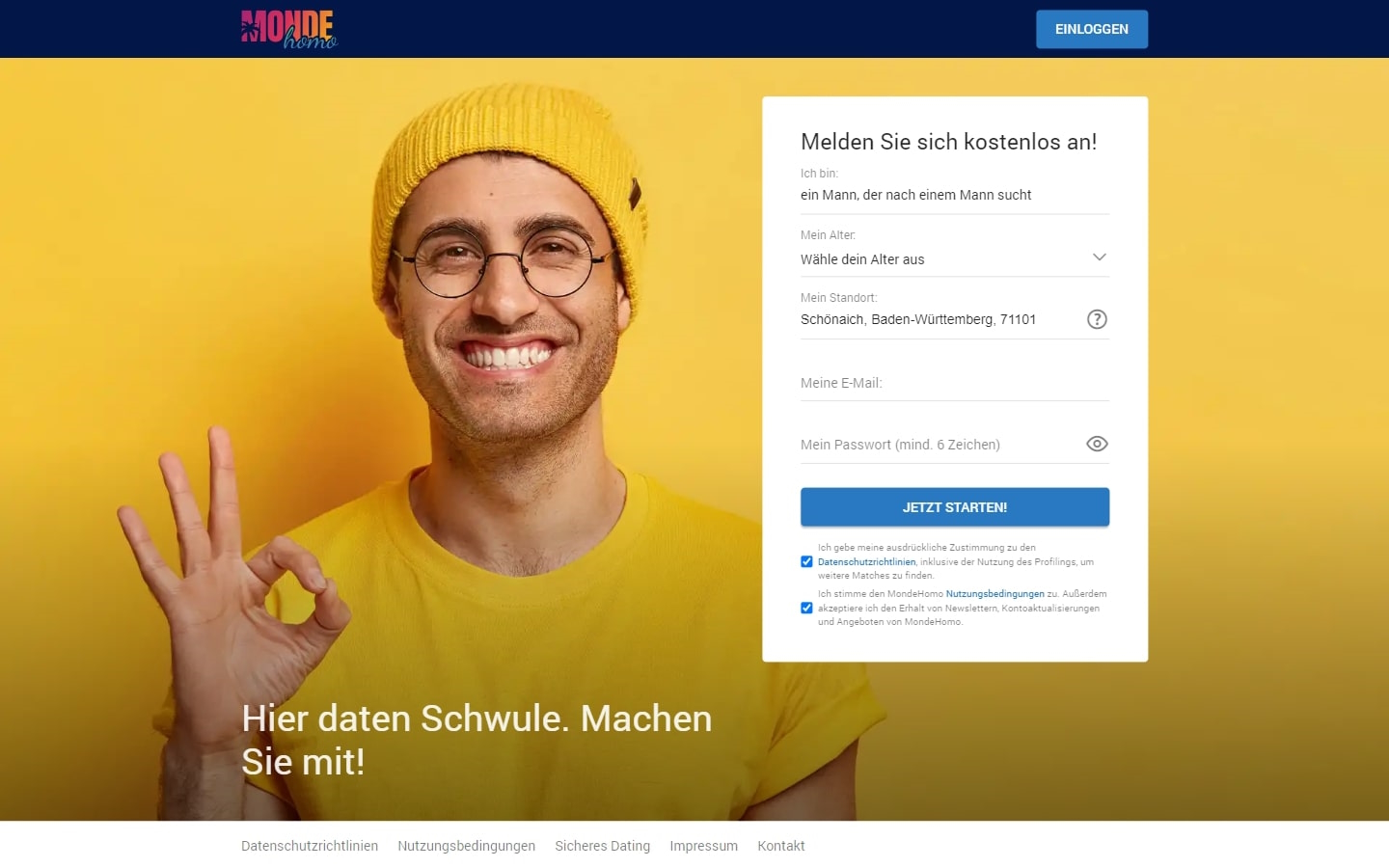Click the EINLOGGEN button

tap(1092, 29)
